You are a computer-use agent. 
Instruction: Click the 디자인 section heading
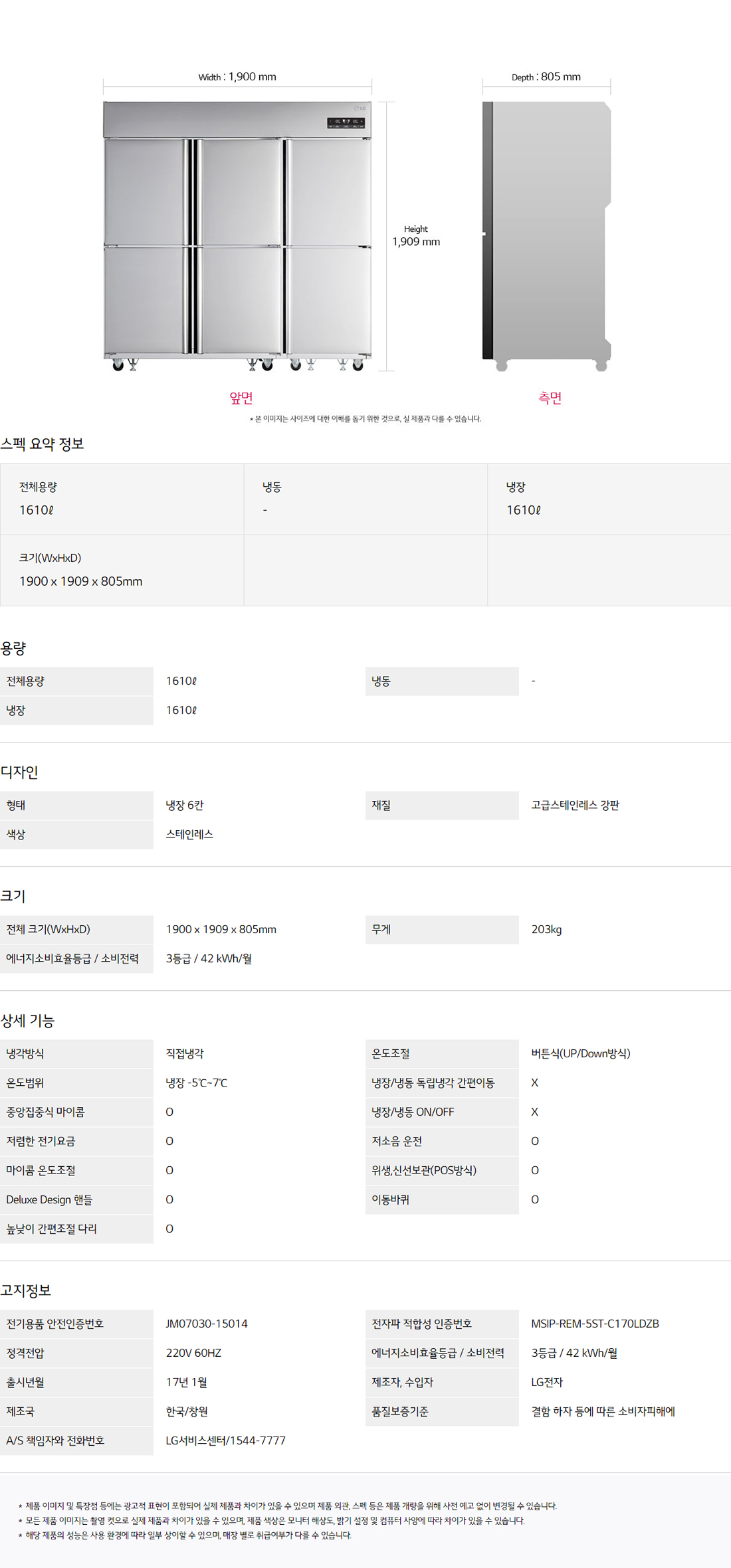coord(19,772)
